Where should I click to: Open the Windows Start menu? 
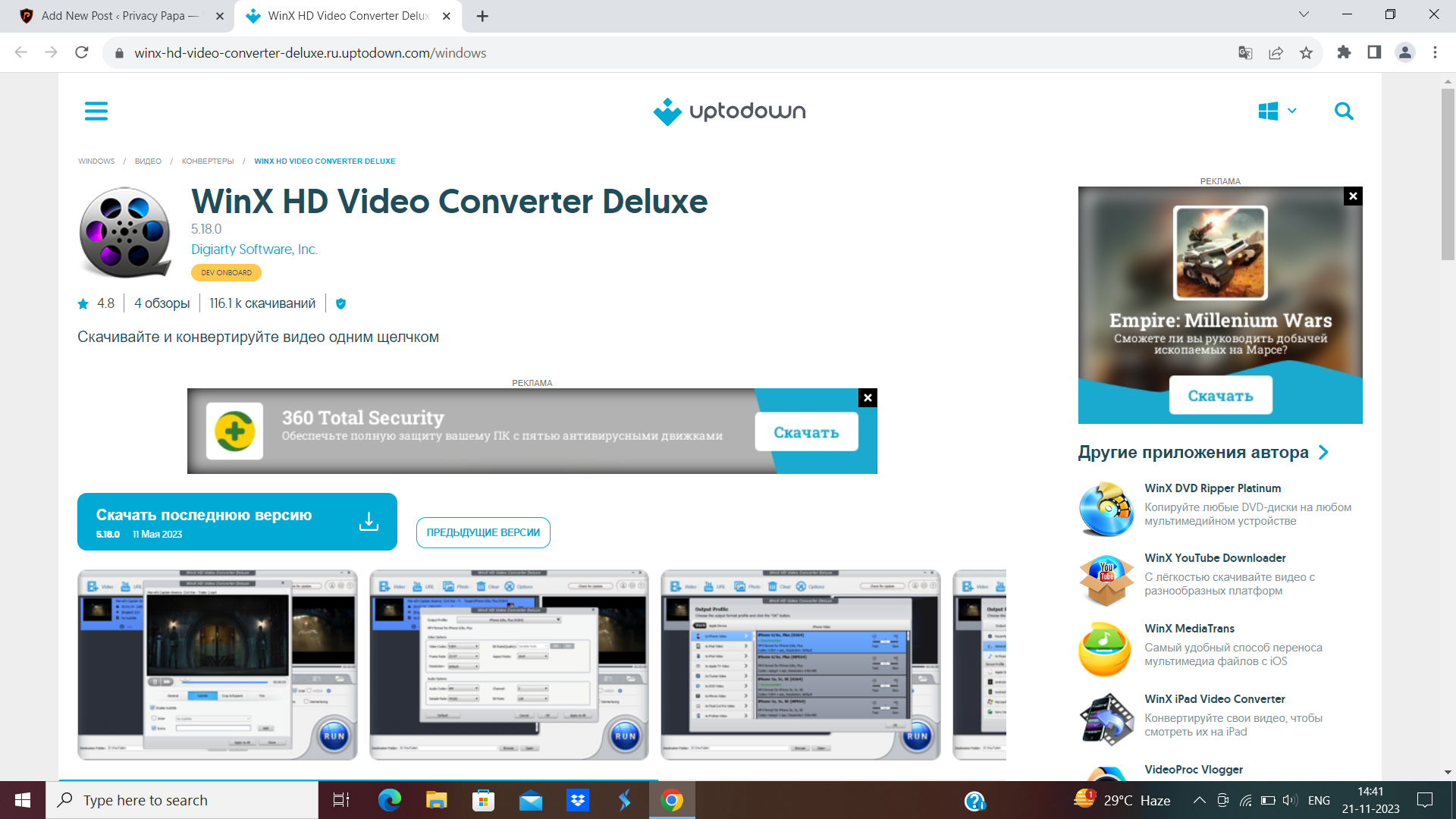(x=23, y=800)
